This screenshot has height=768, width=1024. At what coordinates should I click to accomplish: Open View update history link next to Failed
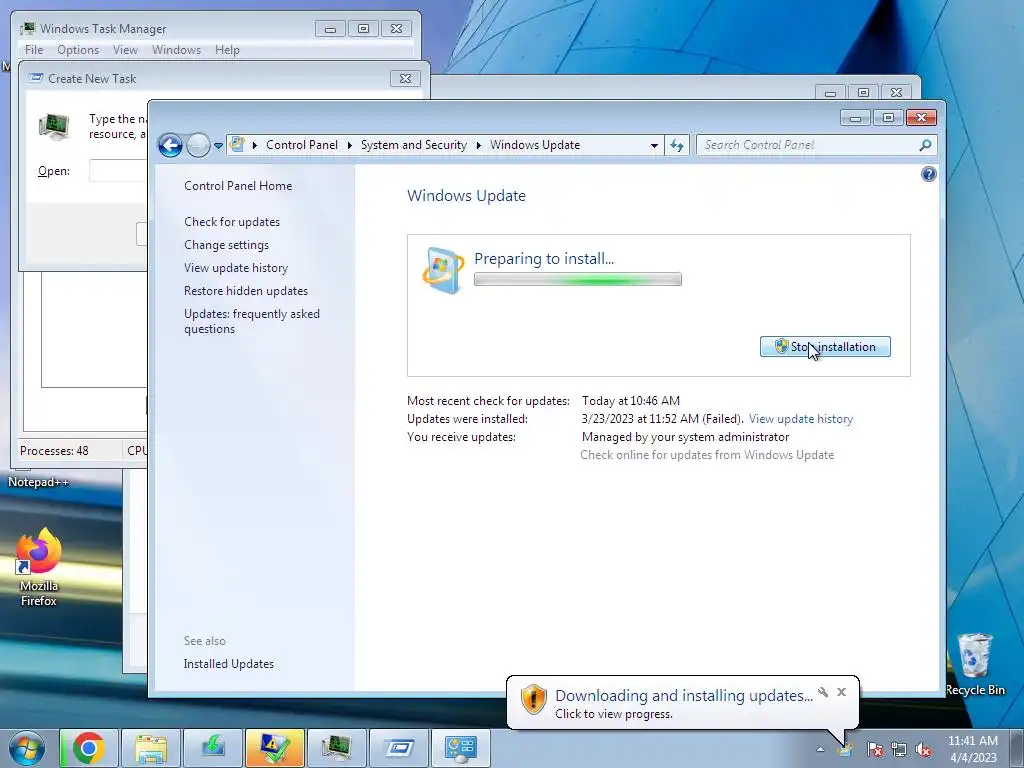point(801,419)
